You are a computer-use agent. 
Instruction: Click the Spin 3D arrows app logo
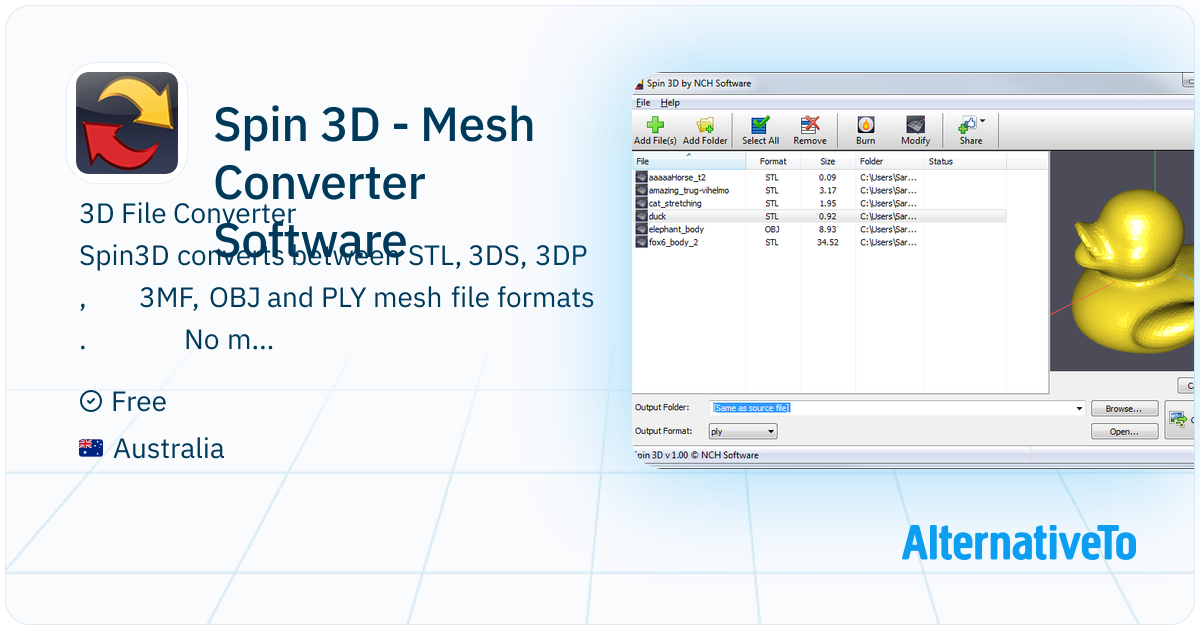click(x=127, y=123)
